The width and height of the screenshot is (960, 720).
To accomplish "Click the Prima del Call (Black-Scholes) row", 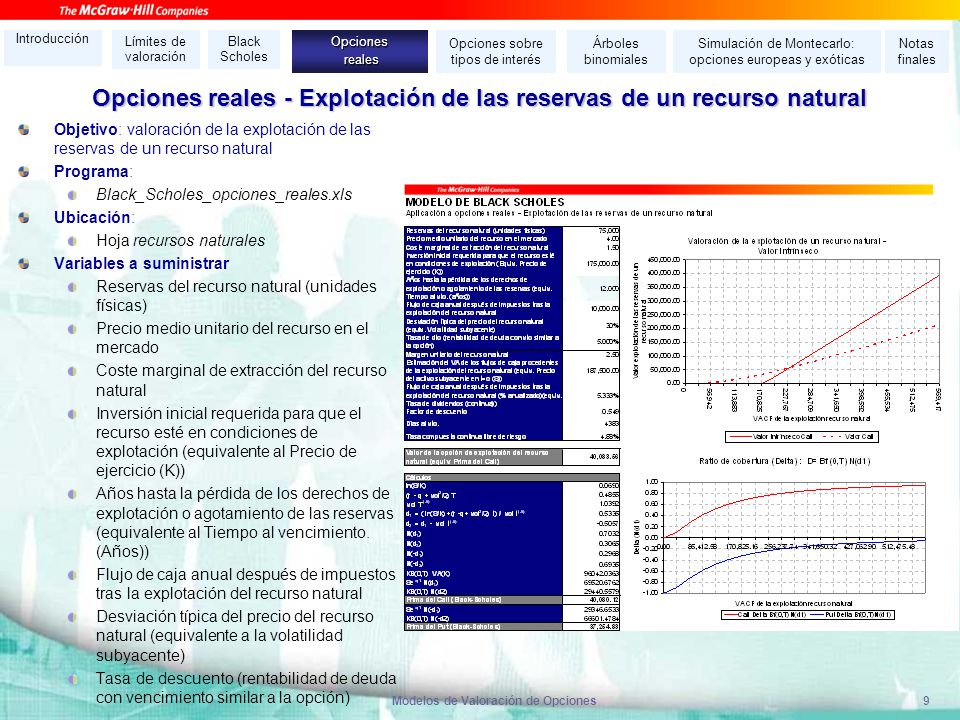I will pyautogui.click(x=512, y=600).
